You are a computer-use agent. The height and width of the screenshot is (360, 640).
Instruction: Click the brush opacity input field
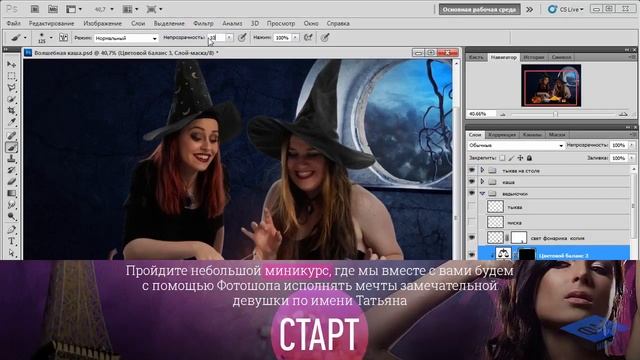coord(217,38)
